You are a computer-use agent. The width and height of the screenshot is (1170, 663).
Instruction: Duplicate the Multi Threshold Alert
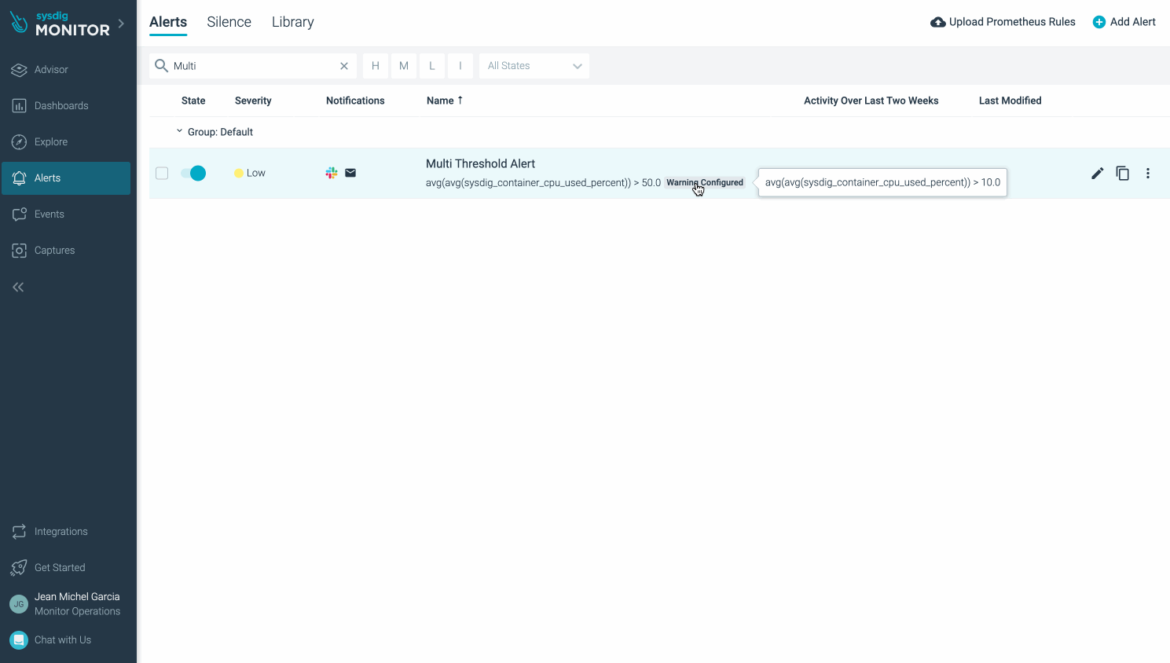1122,173
